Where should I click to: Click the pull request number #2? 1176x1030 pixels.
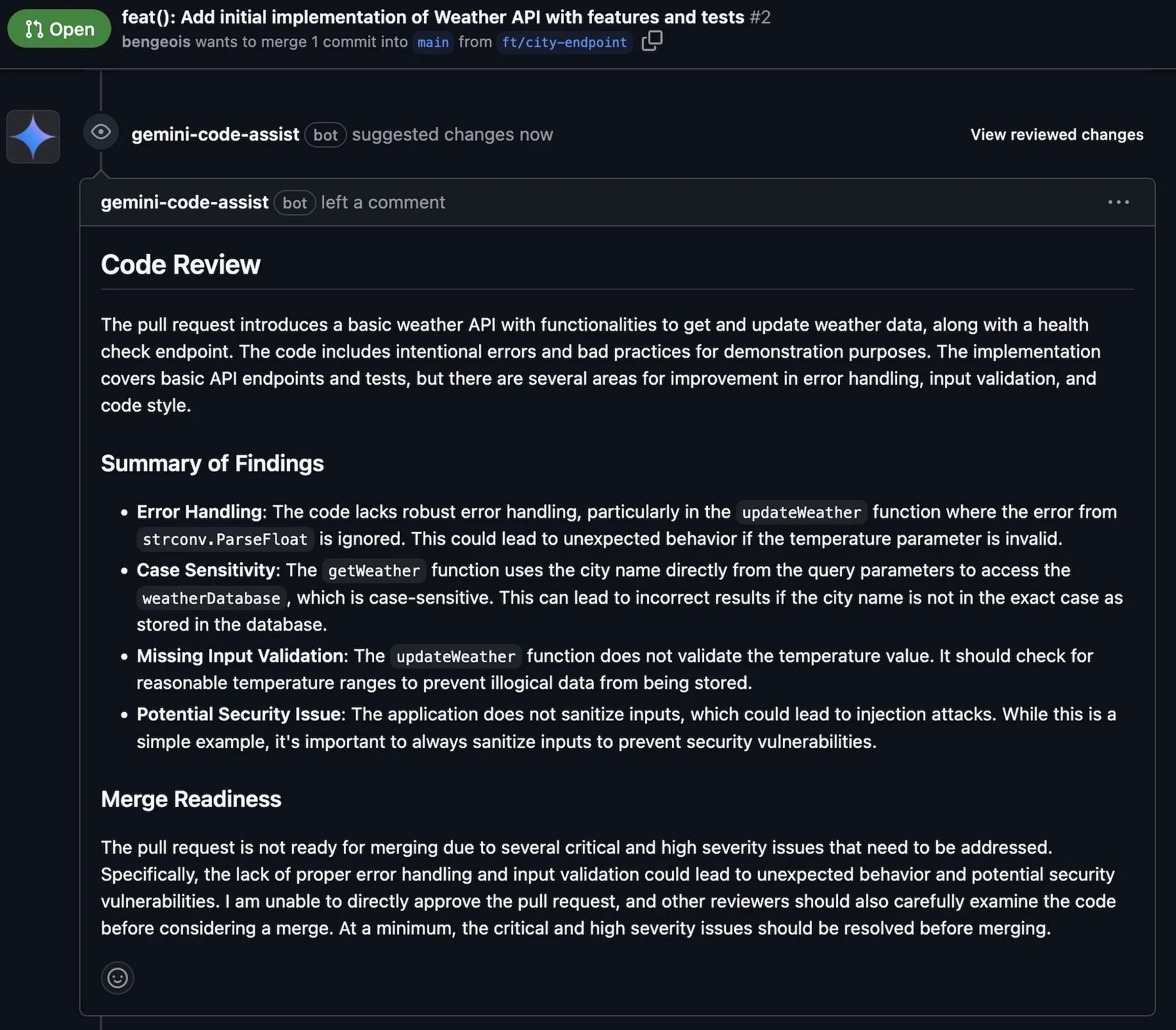click(x=760, y=17)
